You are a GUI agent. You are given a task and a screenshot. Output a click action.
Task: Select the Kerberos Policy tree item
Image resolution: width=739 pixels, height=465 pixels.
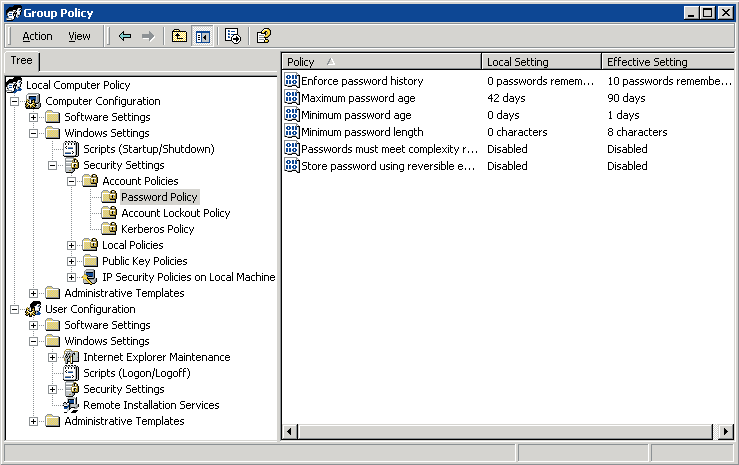[159, 229]
